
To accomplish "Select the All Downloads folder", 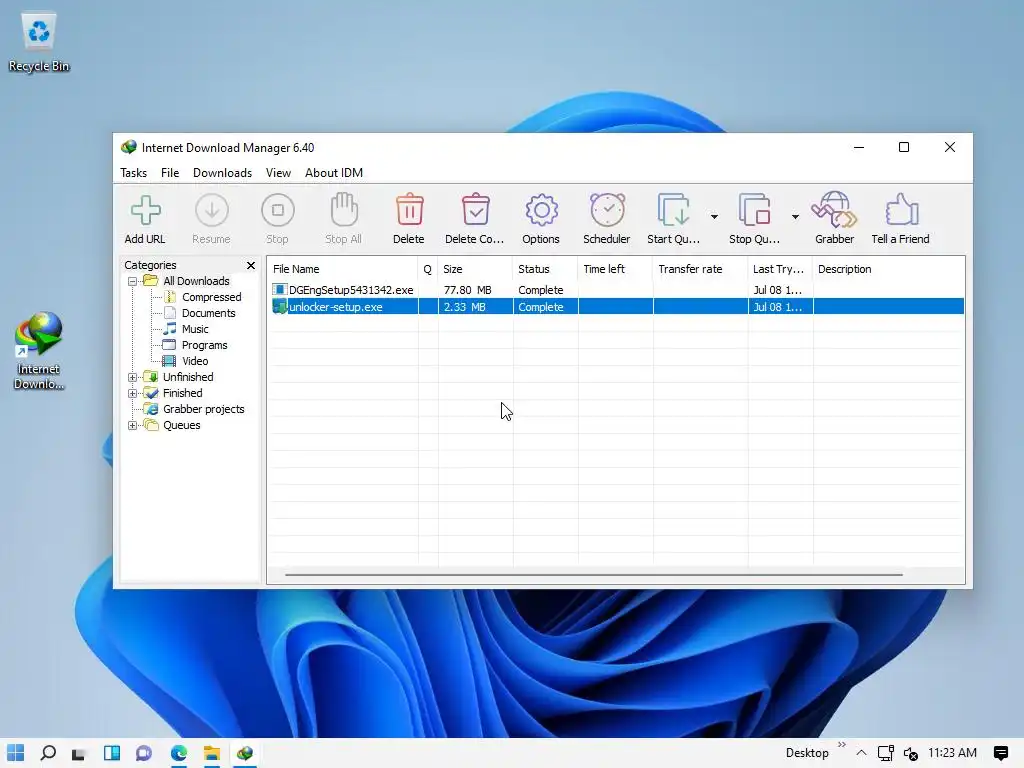I will (x=196, y=281).
